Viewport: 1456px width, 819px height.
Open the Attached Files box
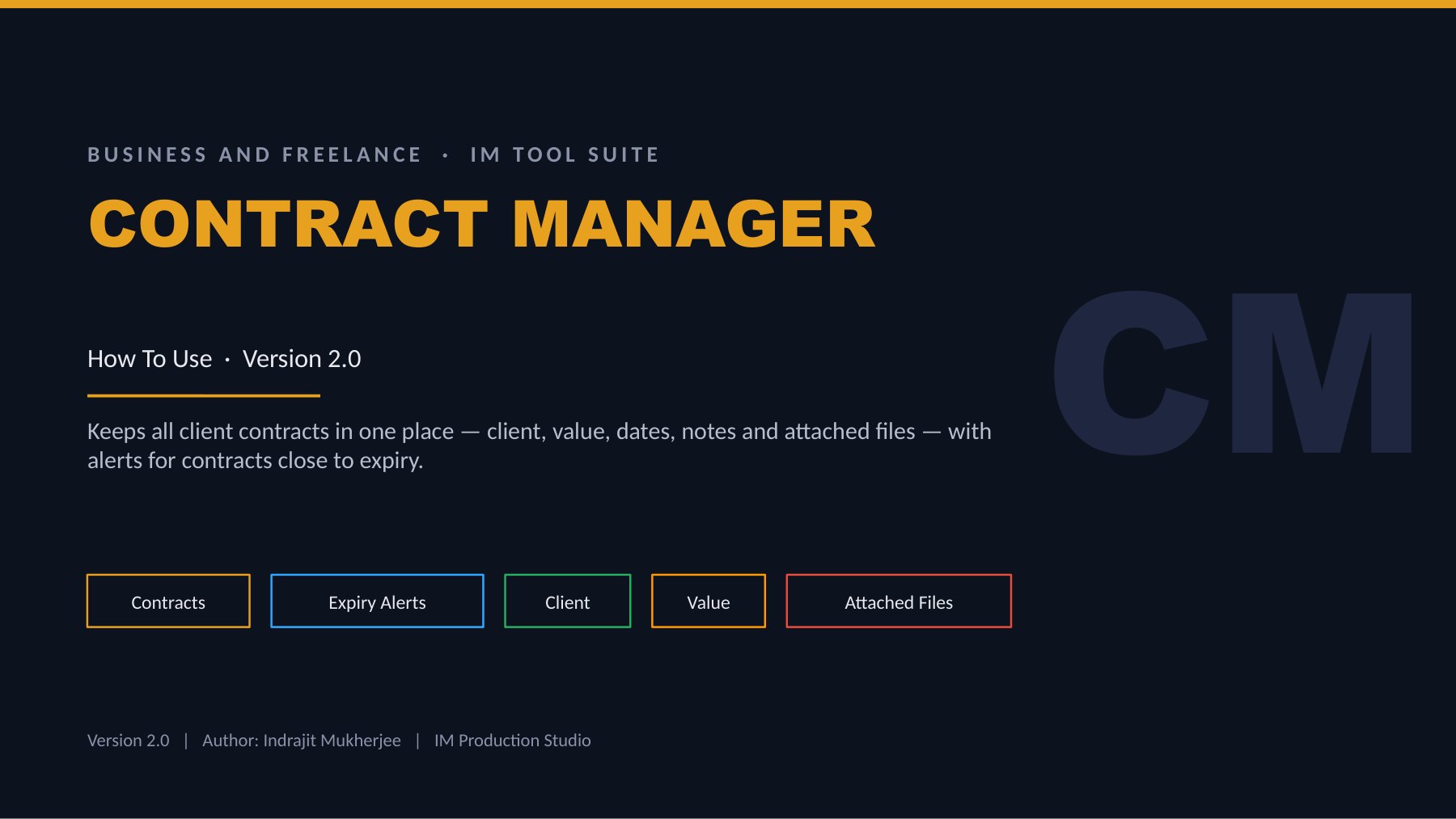[x=899, y=601]
